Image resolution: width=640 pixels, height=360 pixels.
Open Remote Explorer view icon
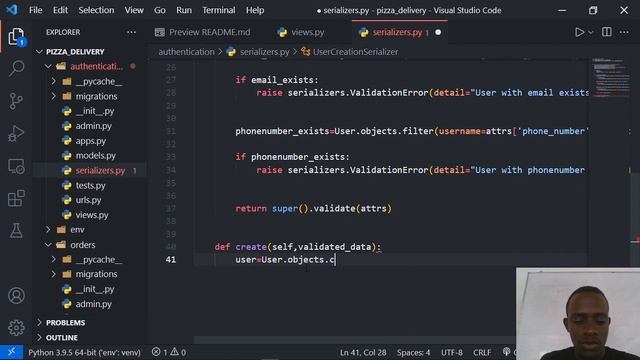coord(16,166)
